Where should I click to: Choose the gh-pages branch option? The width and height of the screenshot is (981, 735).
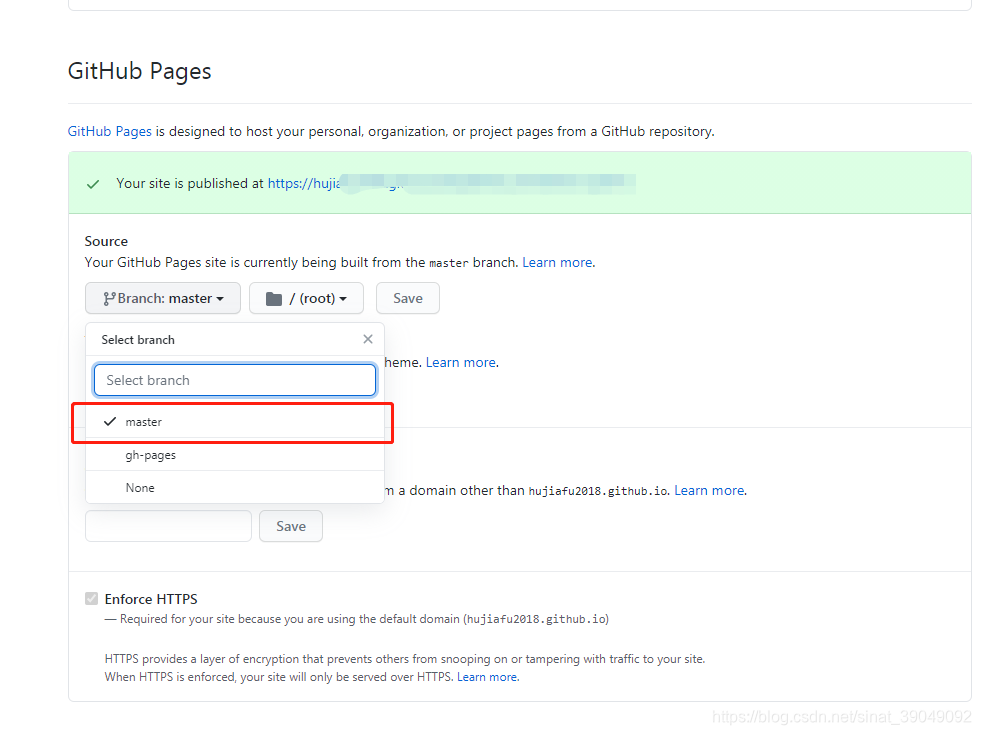[235, 455]
